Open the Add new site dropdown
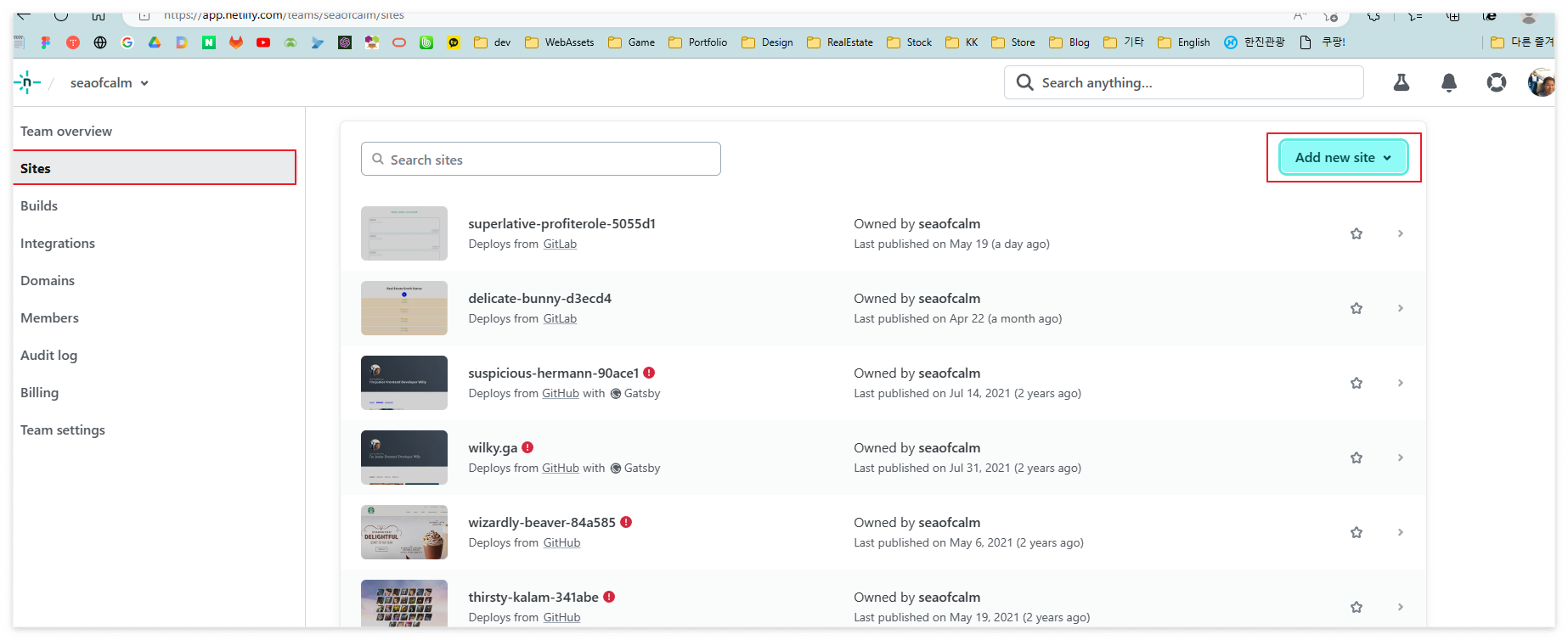Screen dimensions: 1568x640 pos(1343,158)
